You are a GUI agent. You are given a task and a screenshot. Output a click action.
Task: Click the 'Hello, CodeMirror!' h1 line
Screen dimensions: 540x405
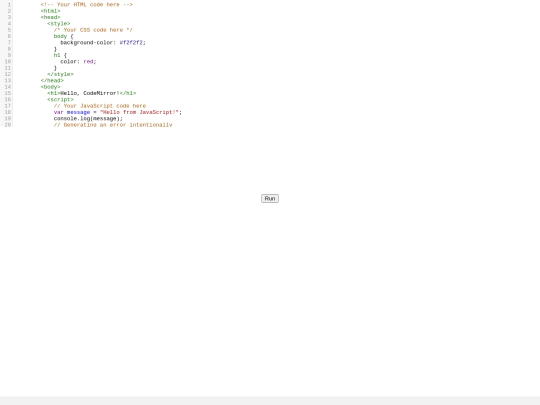[92, 93]
